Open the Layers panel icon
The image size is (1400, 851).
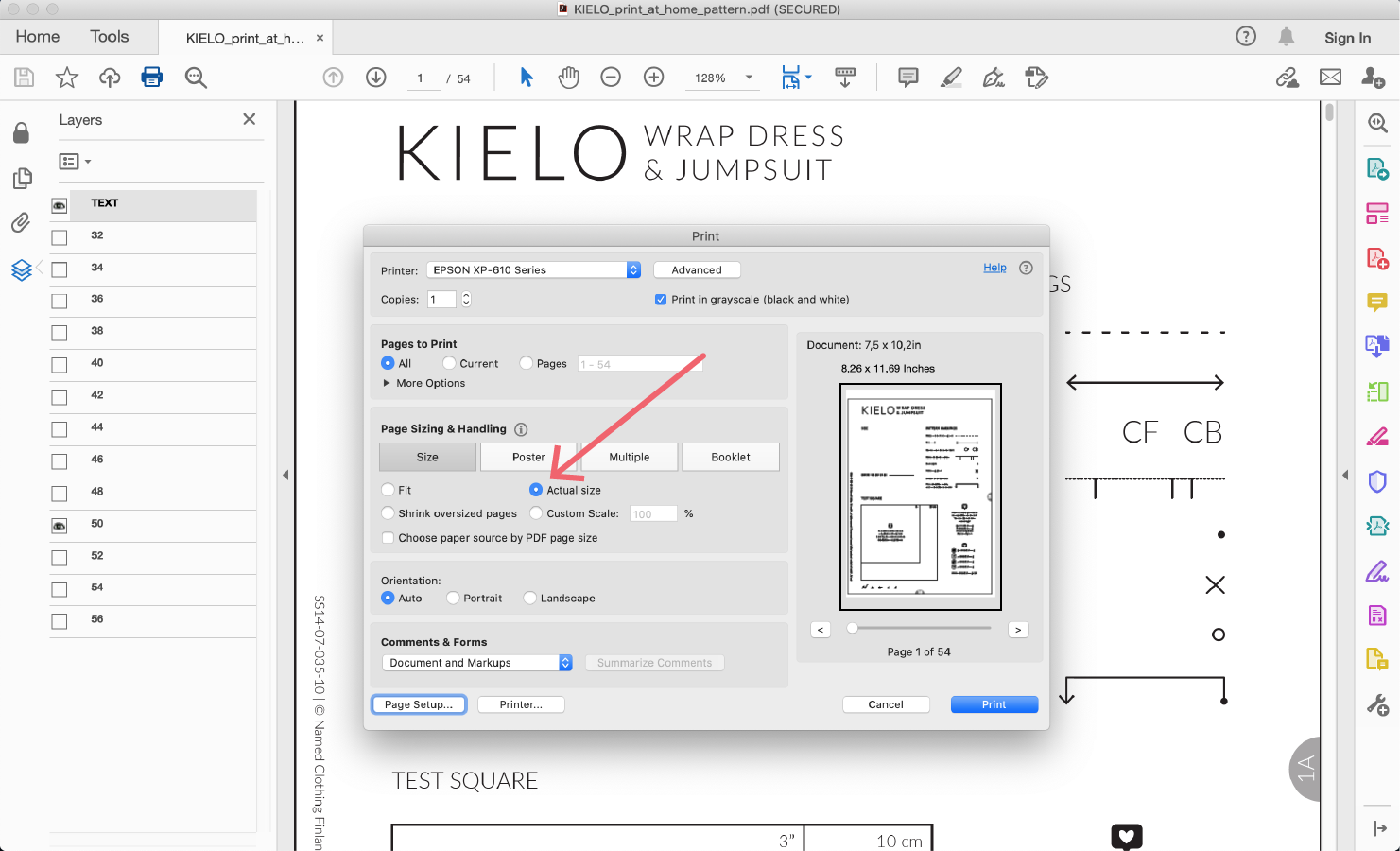pyautogui.click(x=22, y=270)
